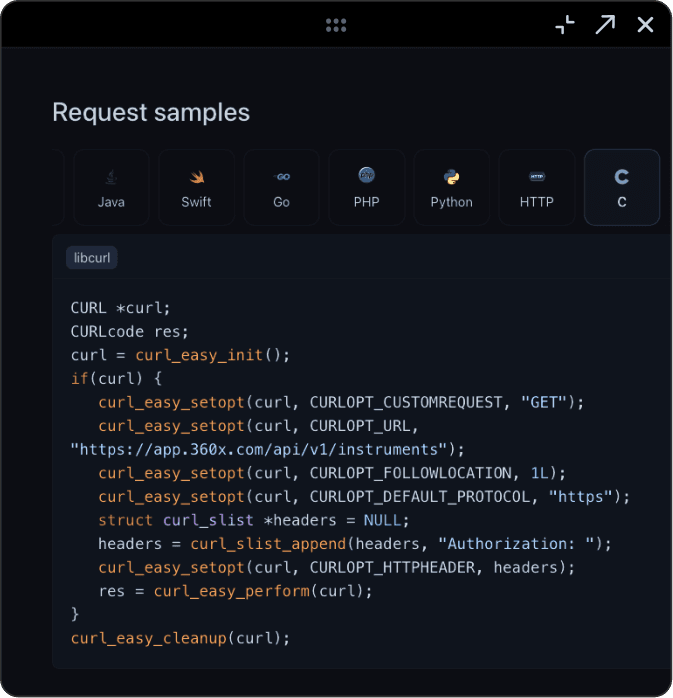Screen dimensions: 673x698
Task: Open the Python request sample
Action: coord(451,187)
